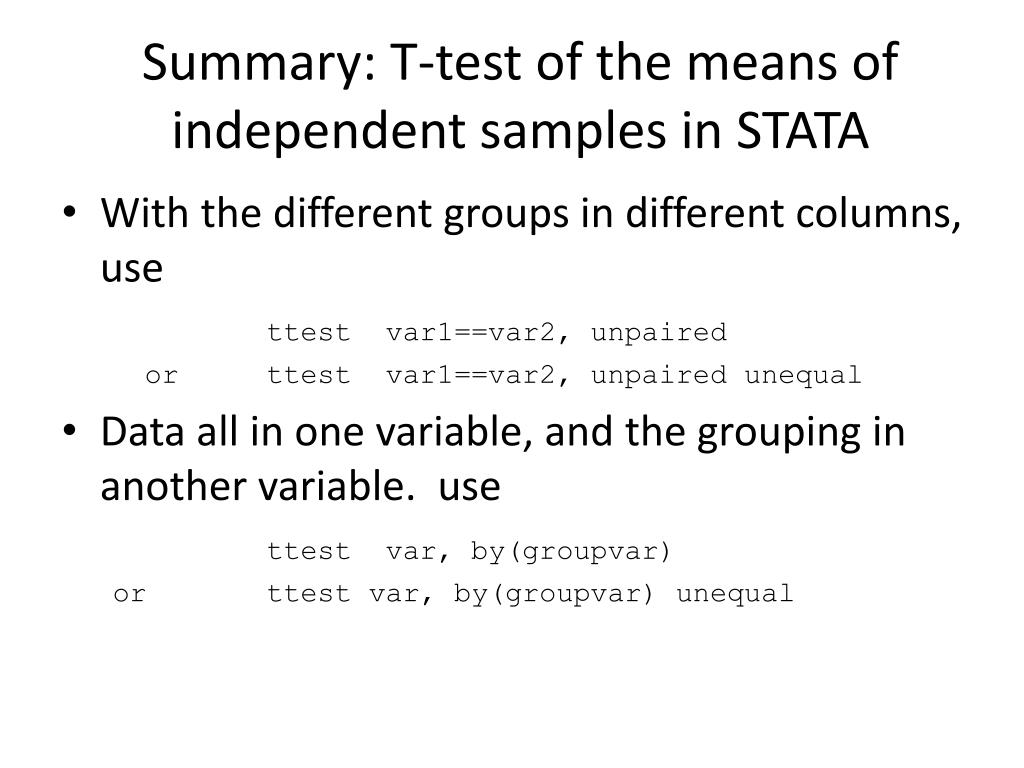Click the second 'or' label near bottom

tap(129, 595)
